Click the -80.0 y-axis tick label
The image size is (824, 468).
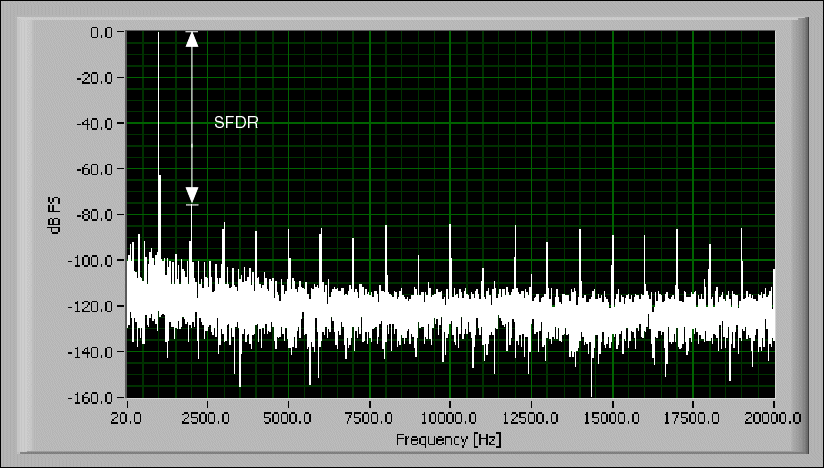pos(100,215)
